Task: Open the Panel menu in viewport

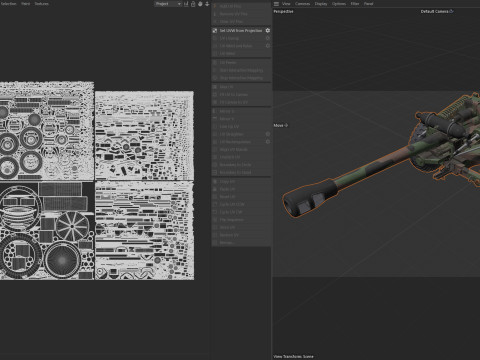Action: point(368,4)
